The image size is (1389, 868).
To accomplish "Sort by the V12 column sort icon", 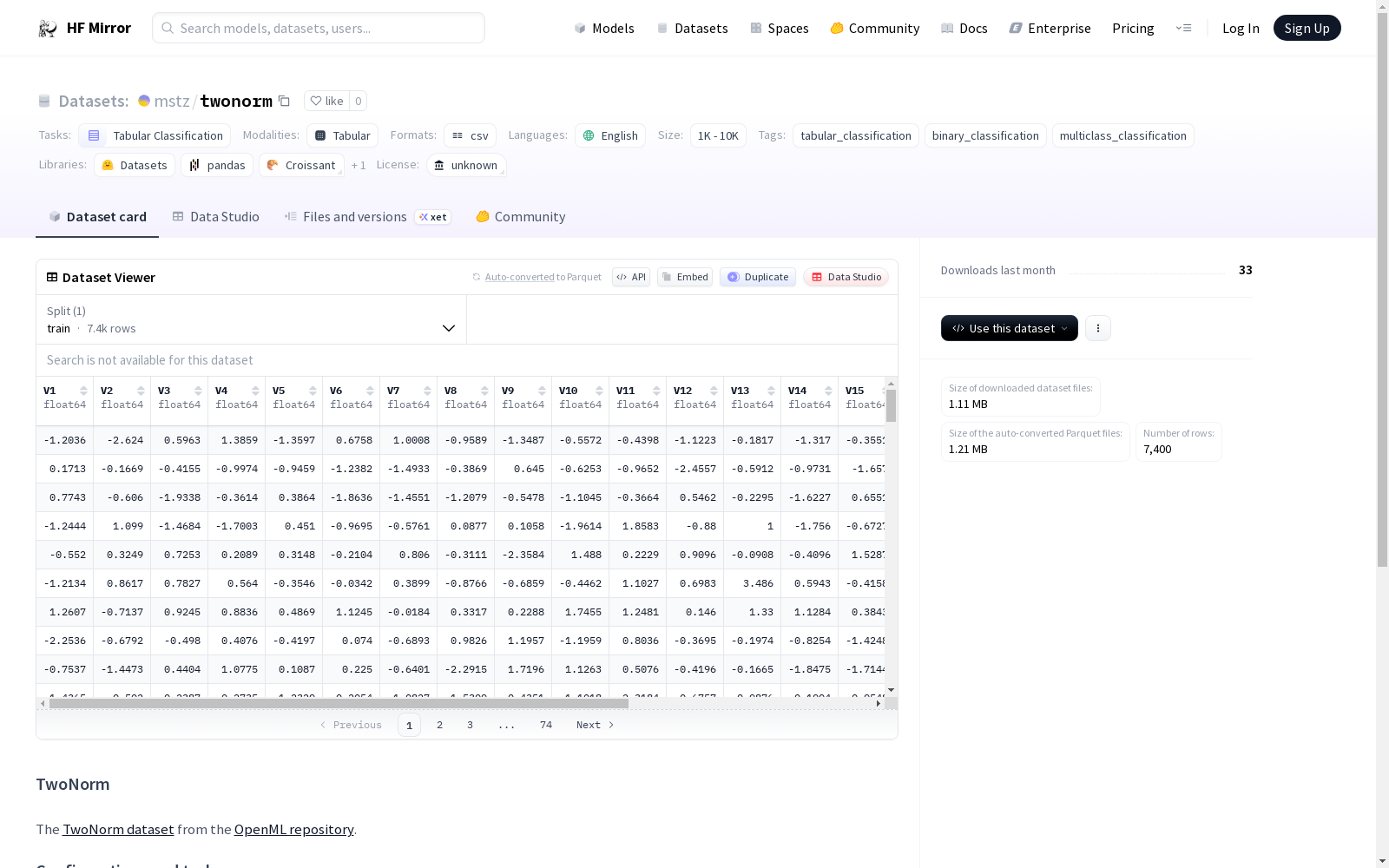I will (714, 391).
